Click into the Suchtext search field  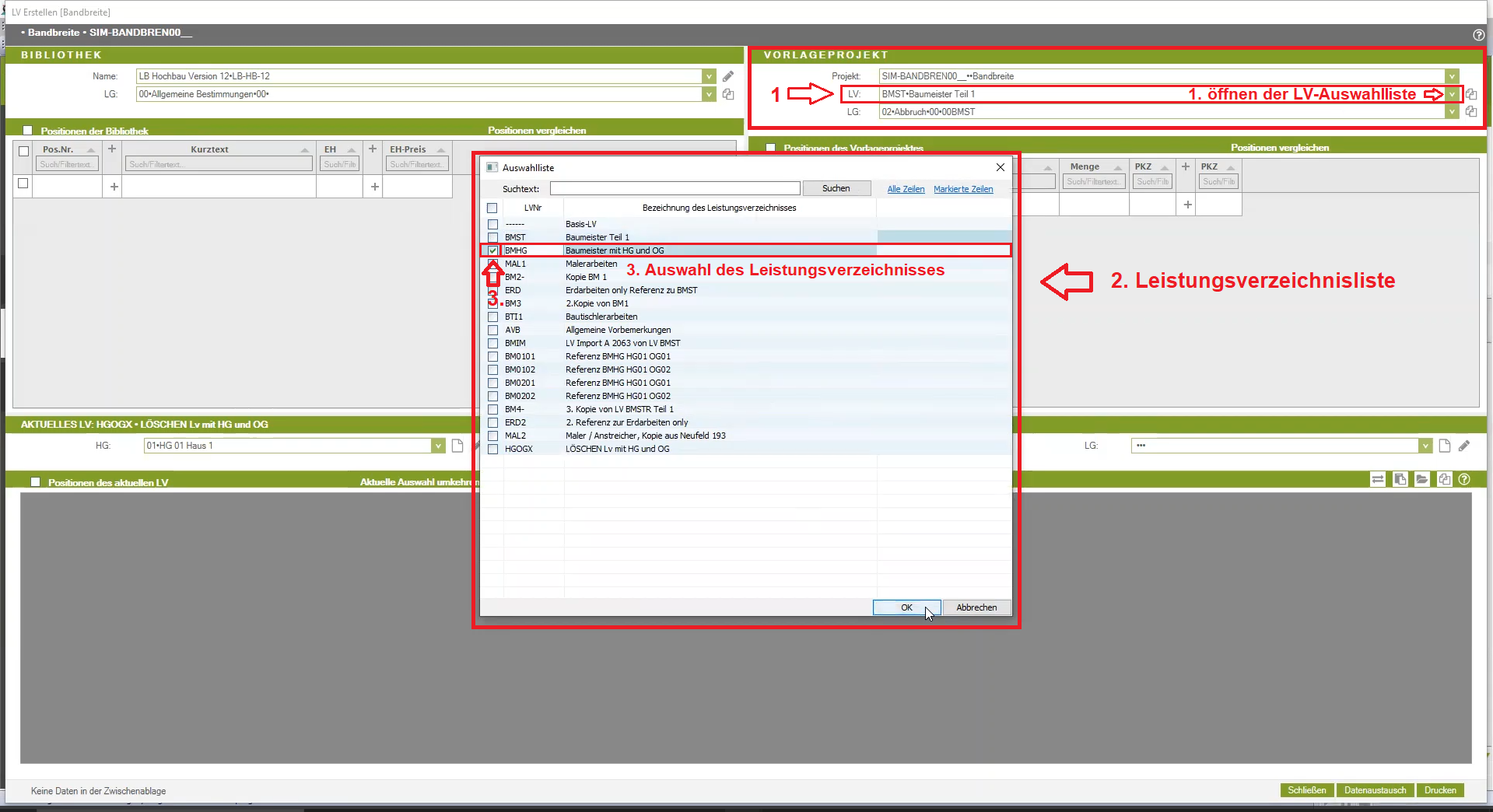[675, 188]
